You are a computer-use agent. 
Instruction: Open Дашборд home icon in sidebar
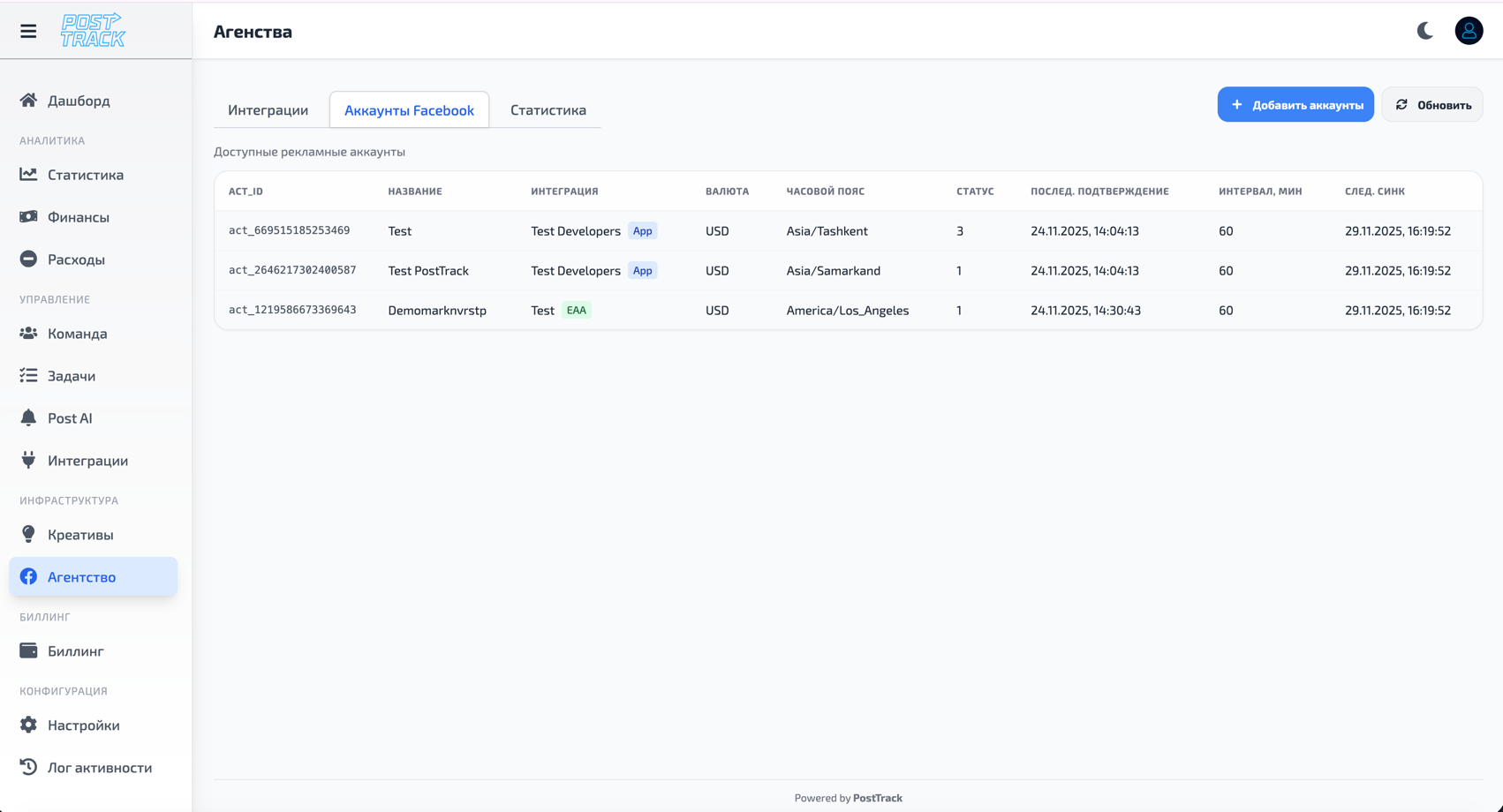(29, 101)
